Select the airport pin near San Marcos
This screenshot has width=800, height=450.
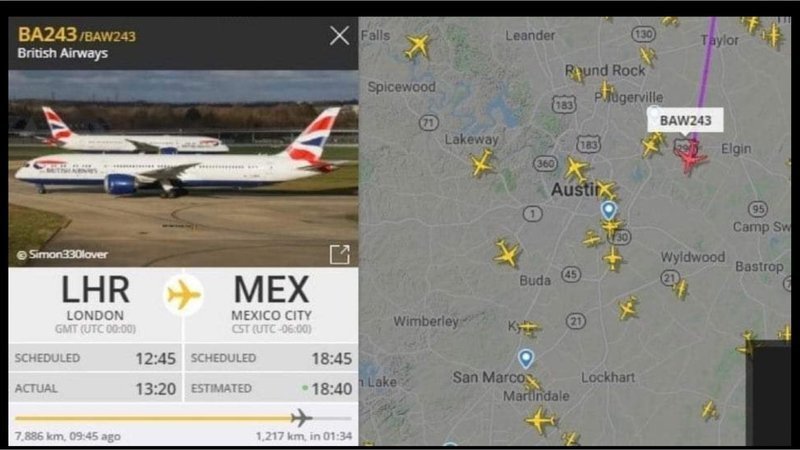tap(526, 358)
